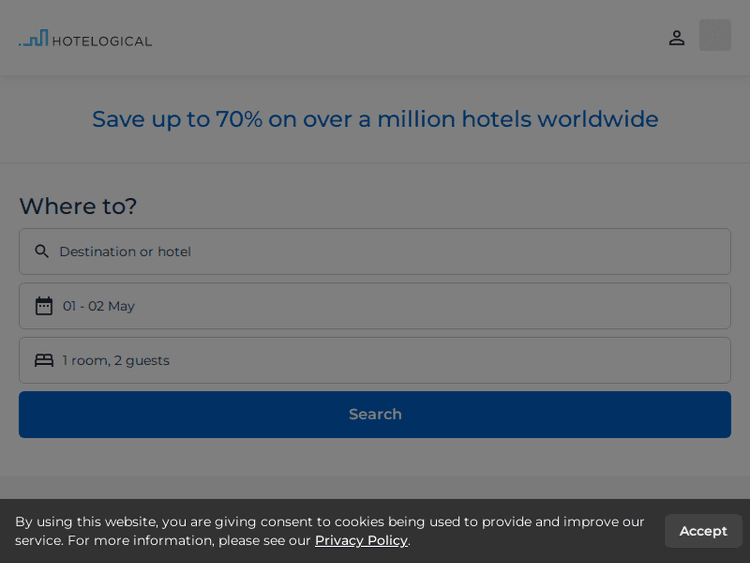Click the bed icon beside room count

pyautogui.click(x=44, y=360)
